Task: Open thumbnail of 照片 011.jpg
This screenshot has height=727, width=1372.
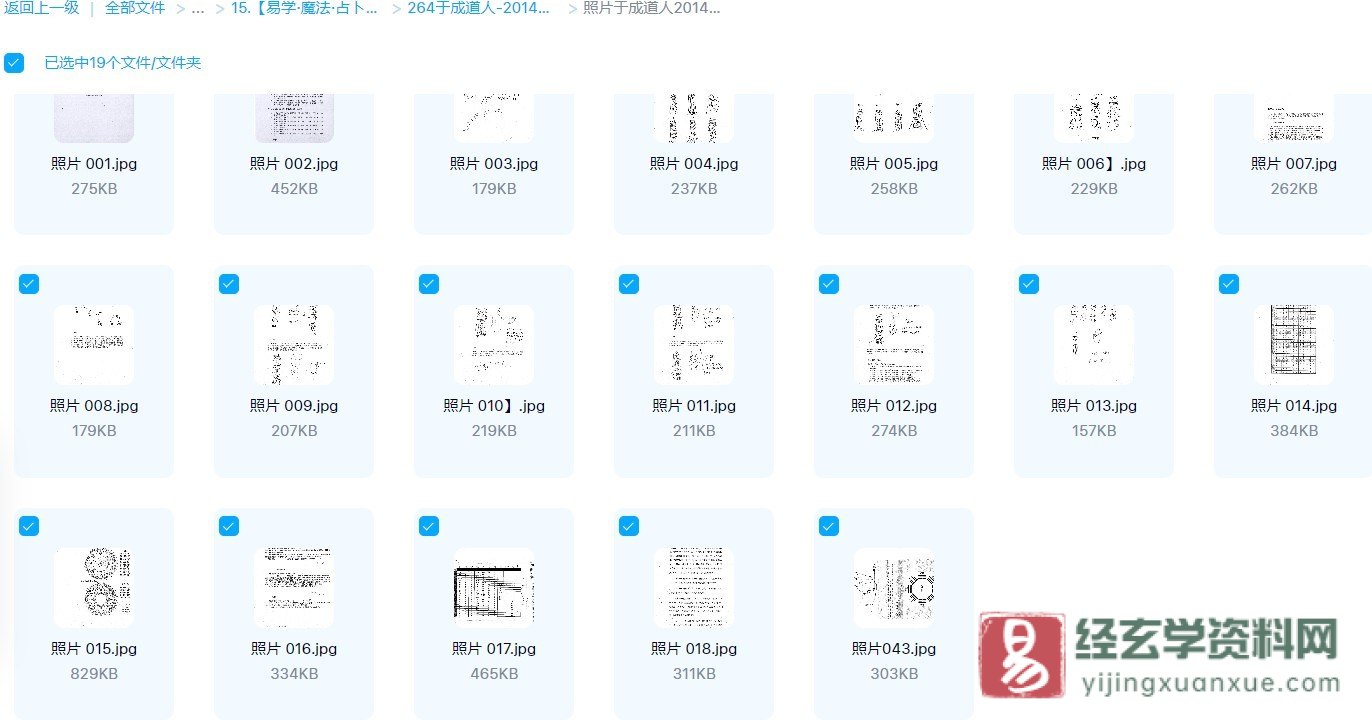Action: (694, 345)
